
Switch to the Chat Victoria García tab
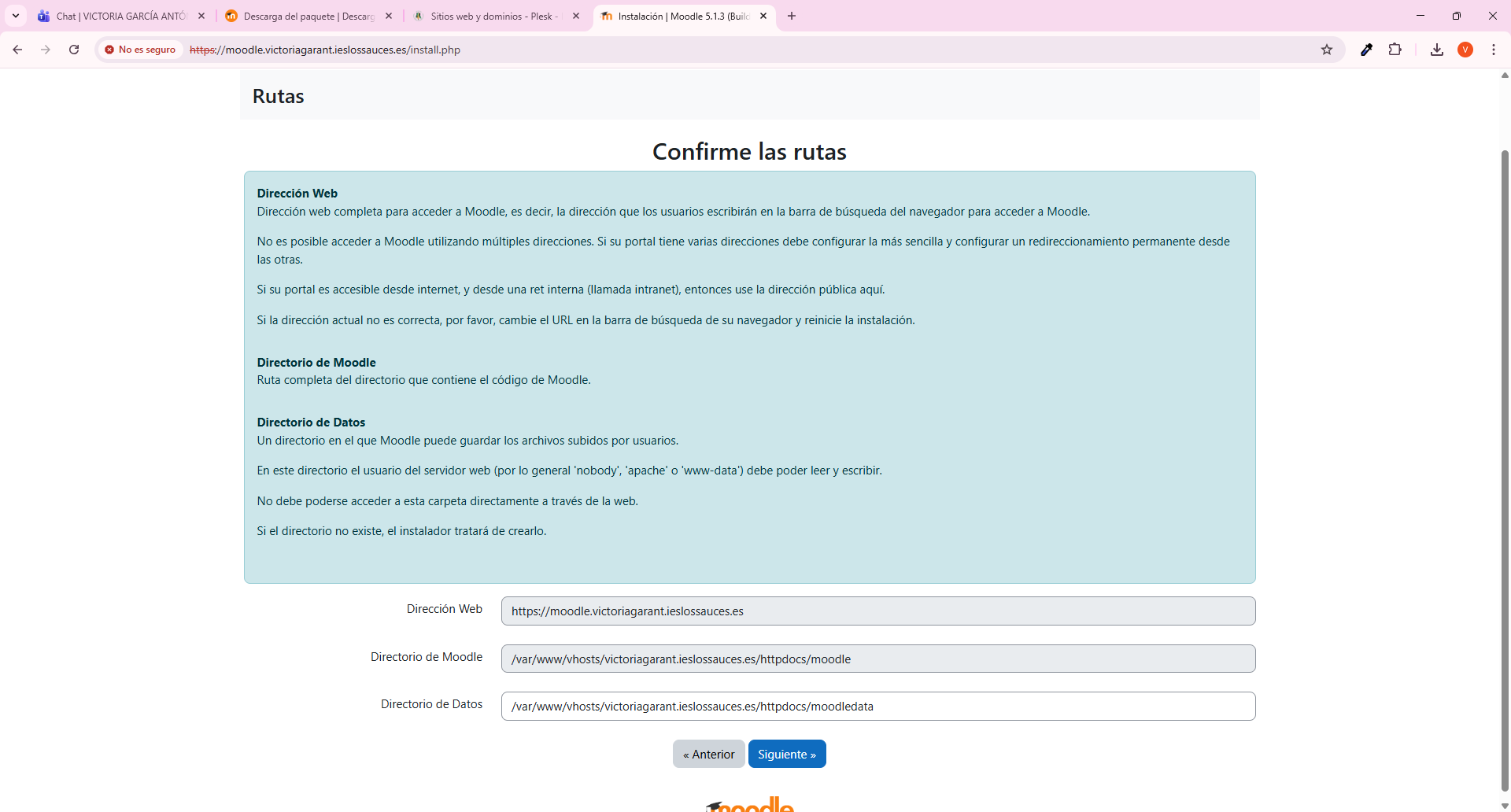122,16
